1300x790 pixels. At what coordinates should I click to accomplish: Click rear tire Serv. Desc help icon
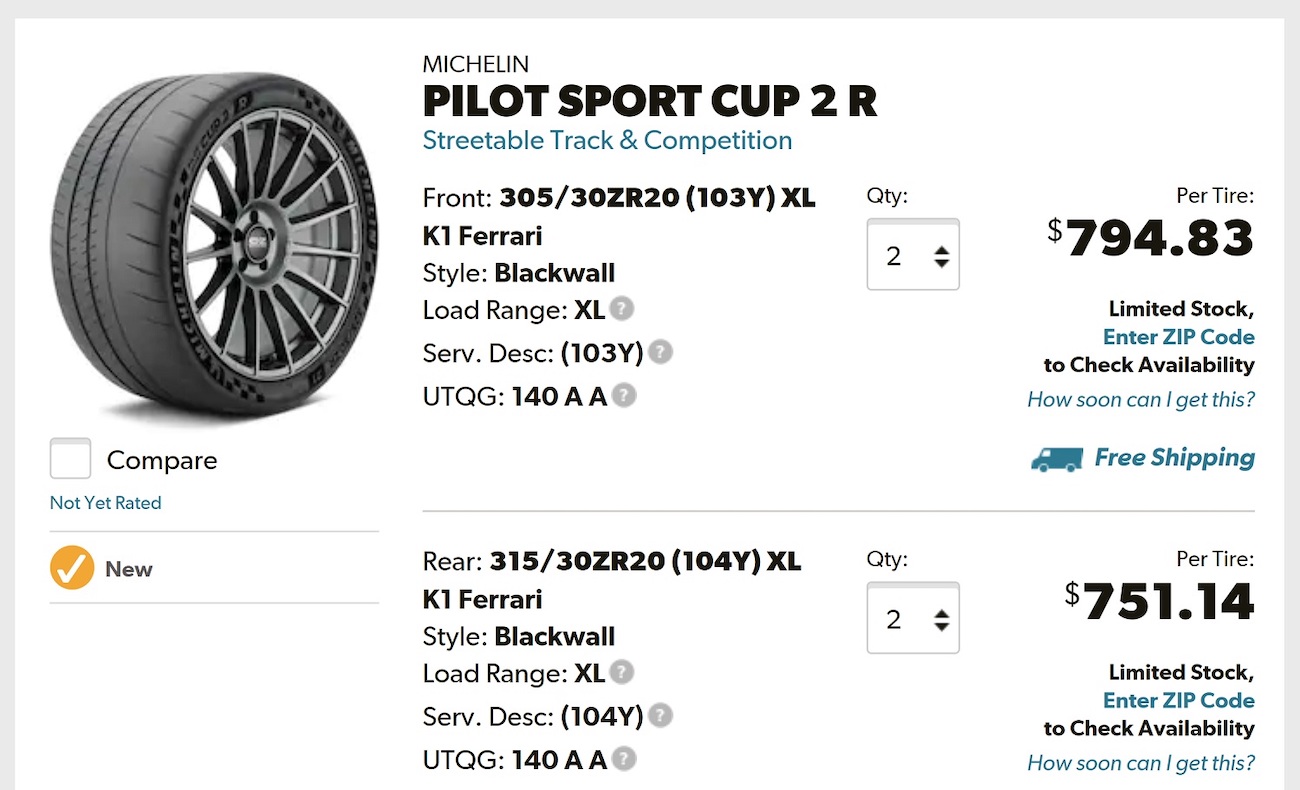point(660,716)
